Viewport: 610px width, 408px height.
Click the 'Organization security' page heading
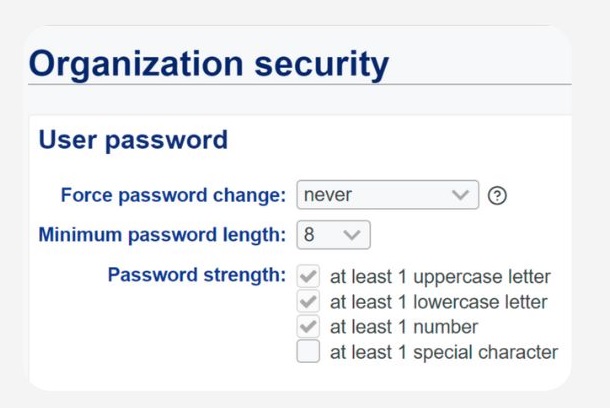[208, 64]
